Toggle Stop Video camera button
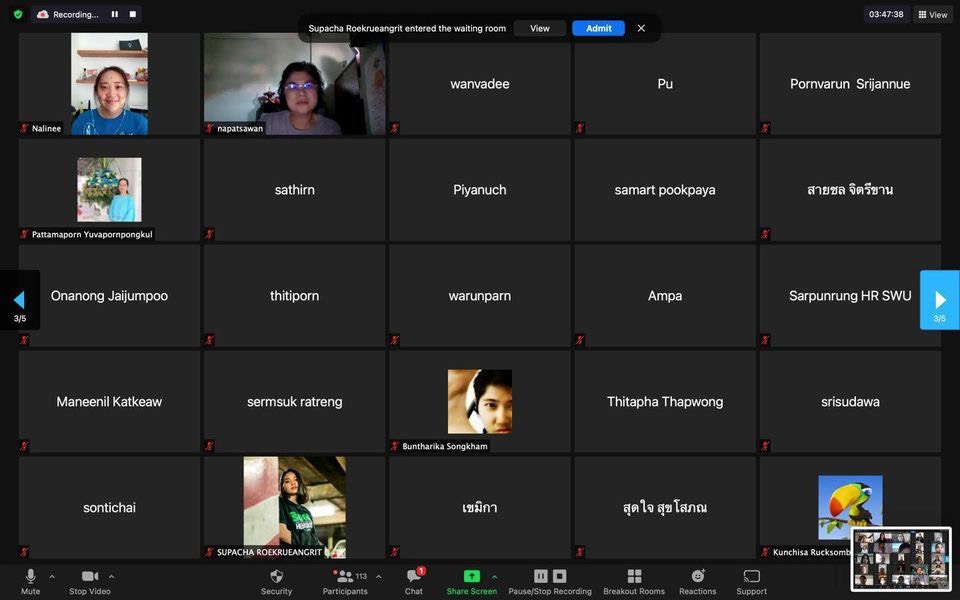The height and width of the screenshot is (600, 960). [91, 581]
